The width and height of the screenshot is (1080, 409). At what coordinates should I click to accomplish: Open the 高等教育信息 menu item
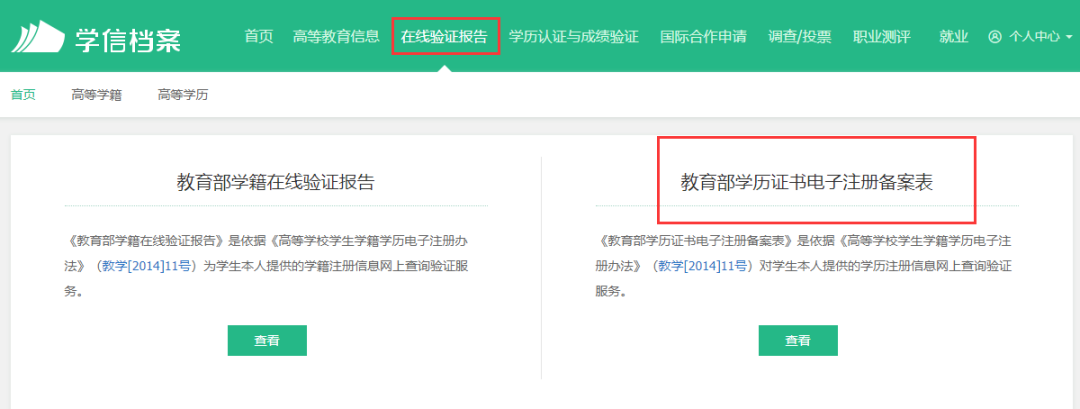(x=336, y=37)
